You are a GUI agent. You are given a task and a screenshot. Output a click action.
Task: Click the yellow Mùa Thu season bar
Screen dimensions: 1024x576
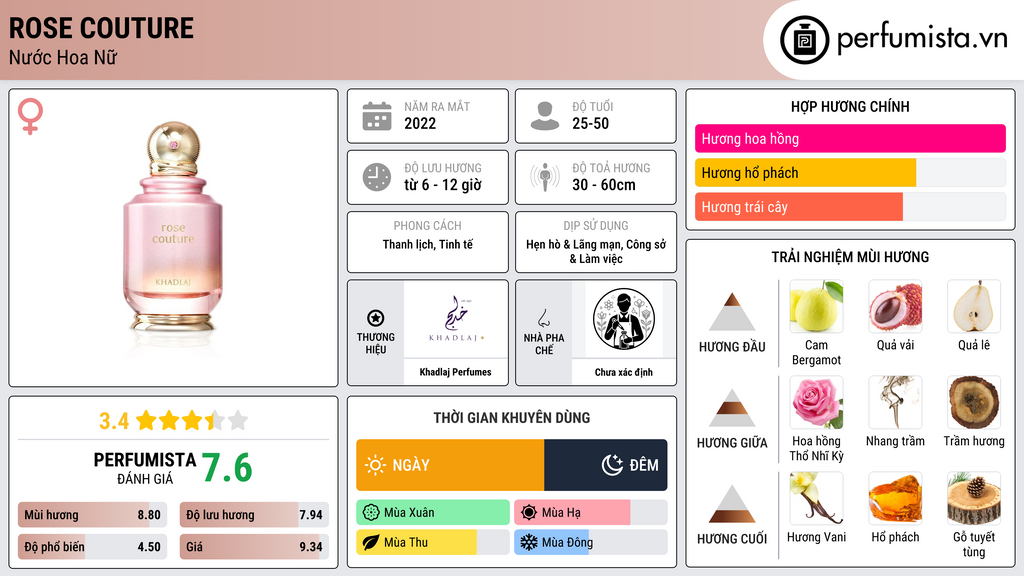pyautogui.click(x=417, y=542)
